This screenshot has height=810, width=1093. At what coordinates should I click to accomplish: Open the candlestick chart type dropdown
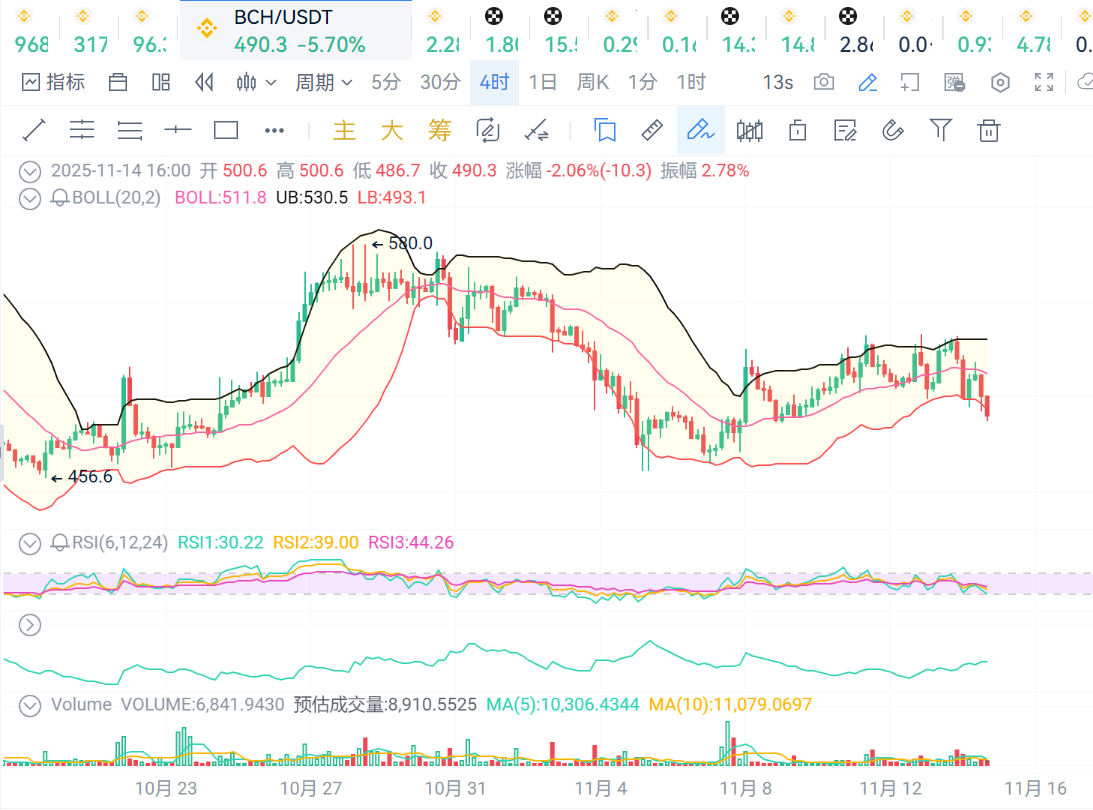254,82
